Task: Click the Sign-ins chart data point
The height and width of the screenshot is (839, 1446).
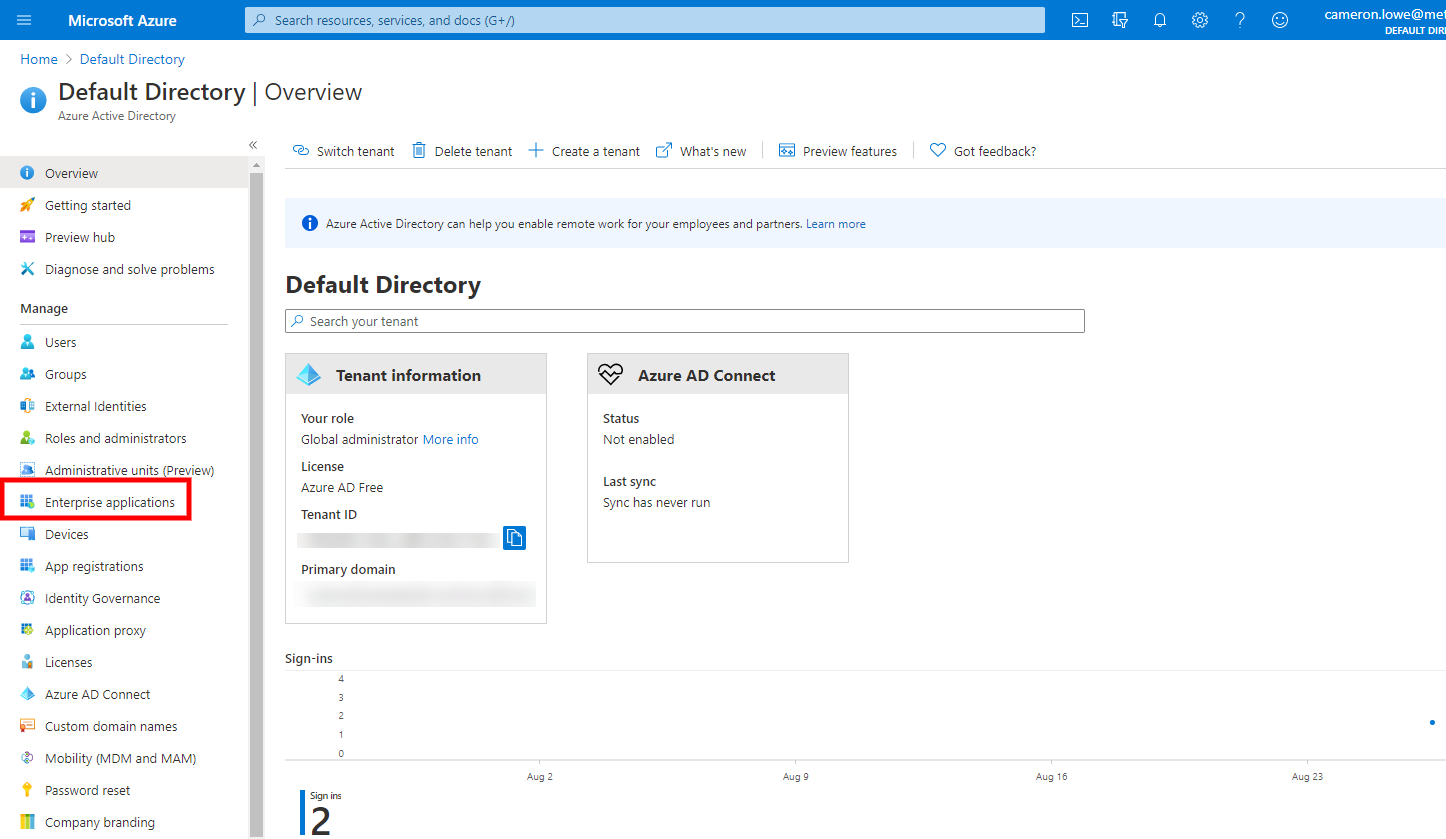Action: click(1432, 722)
